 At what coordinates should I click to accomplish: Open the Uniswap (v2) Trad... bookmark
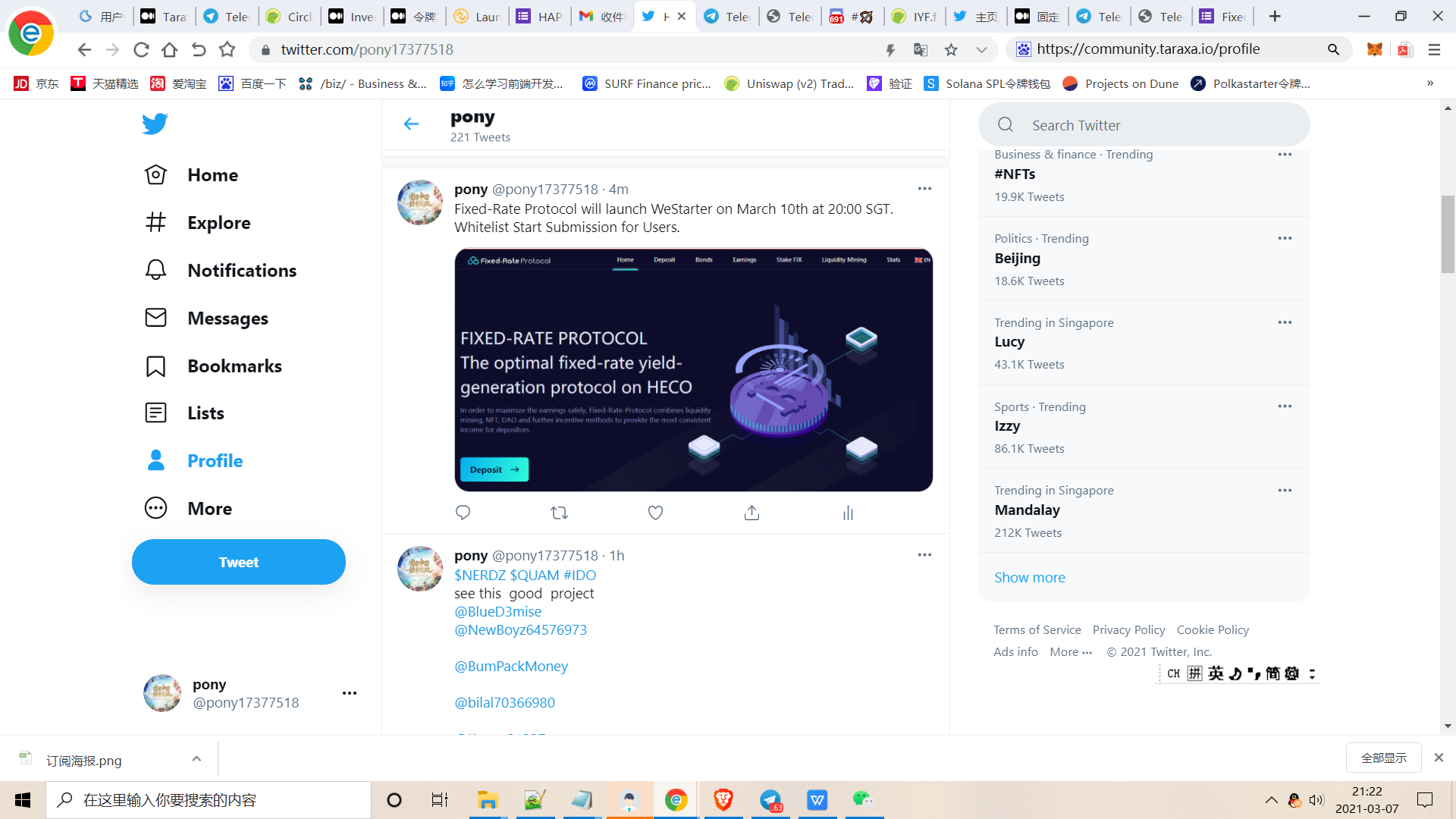[x=789, y=83]
